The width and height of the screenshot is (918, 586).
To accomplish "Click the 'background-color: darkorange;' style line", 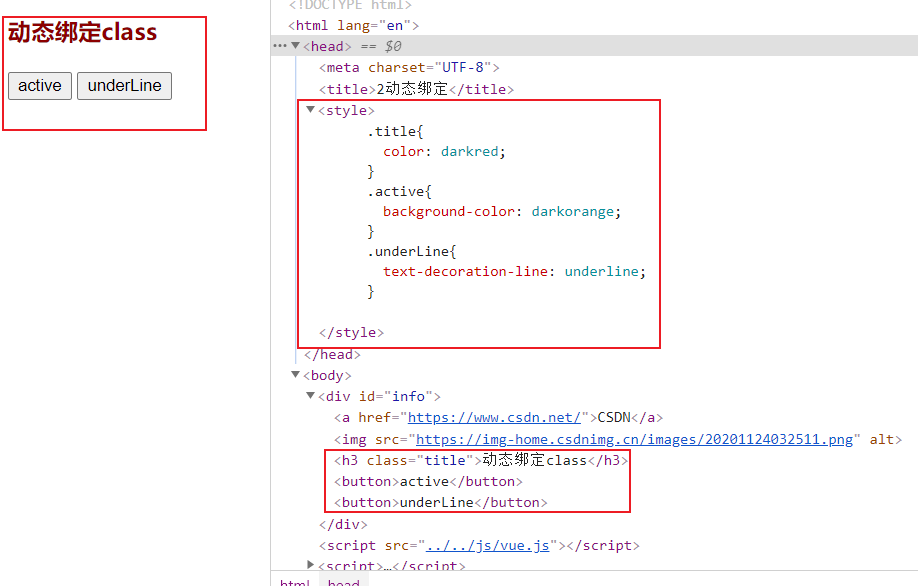I will pos(502,211).
